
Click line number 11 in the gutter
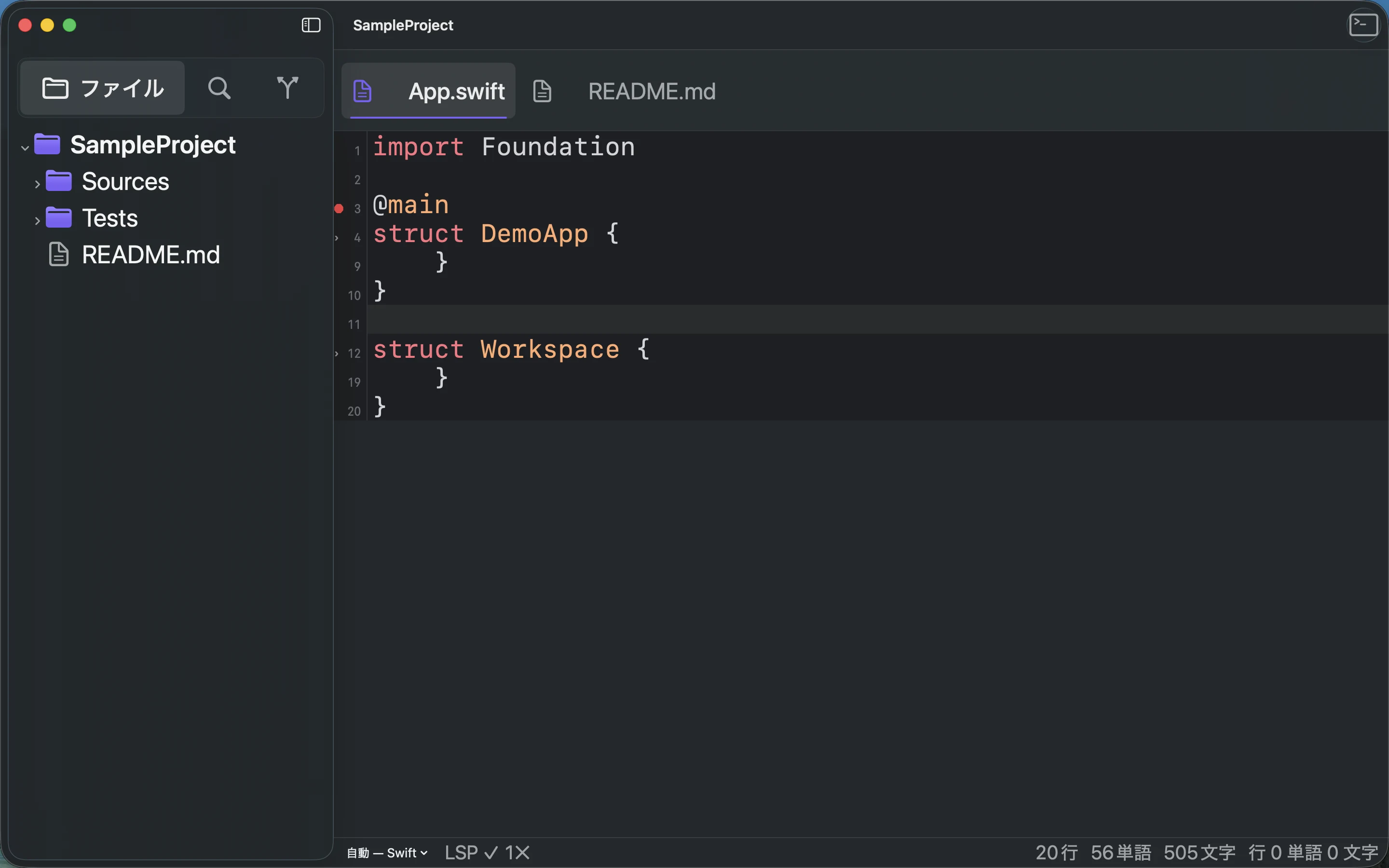(354, 325)
